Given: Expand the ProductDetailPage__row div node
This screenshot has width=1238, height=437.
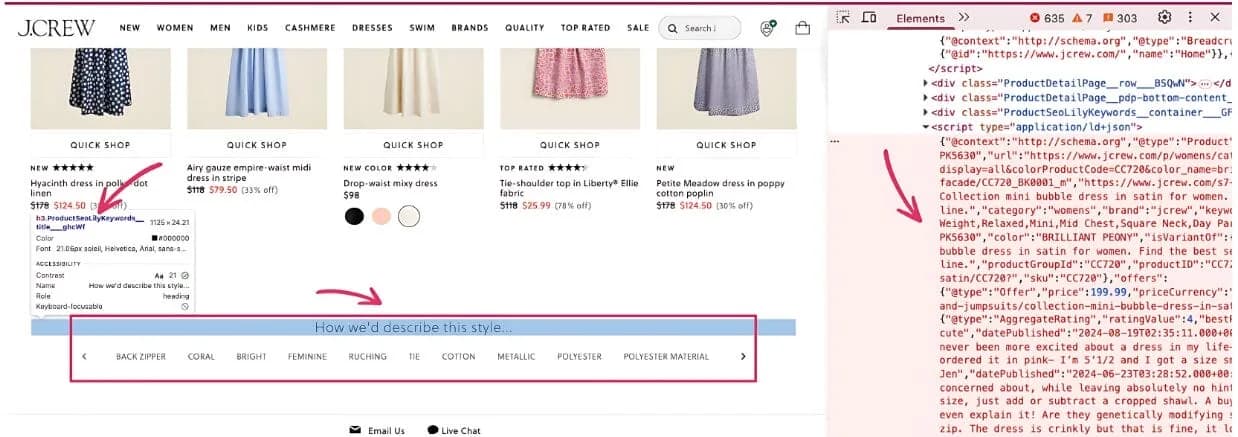Looking at the screenshot, I should [926, 84].
